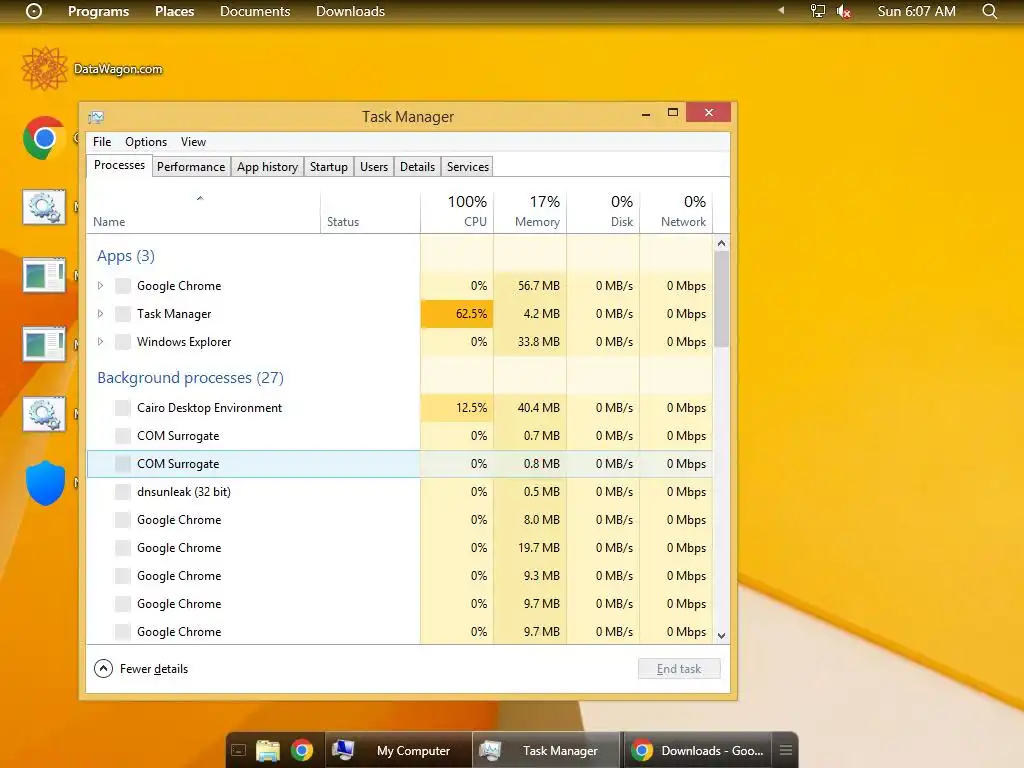Sort by the CPU column header
This screenshot has height=768, width=1024.
click(457, 211)
